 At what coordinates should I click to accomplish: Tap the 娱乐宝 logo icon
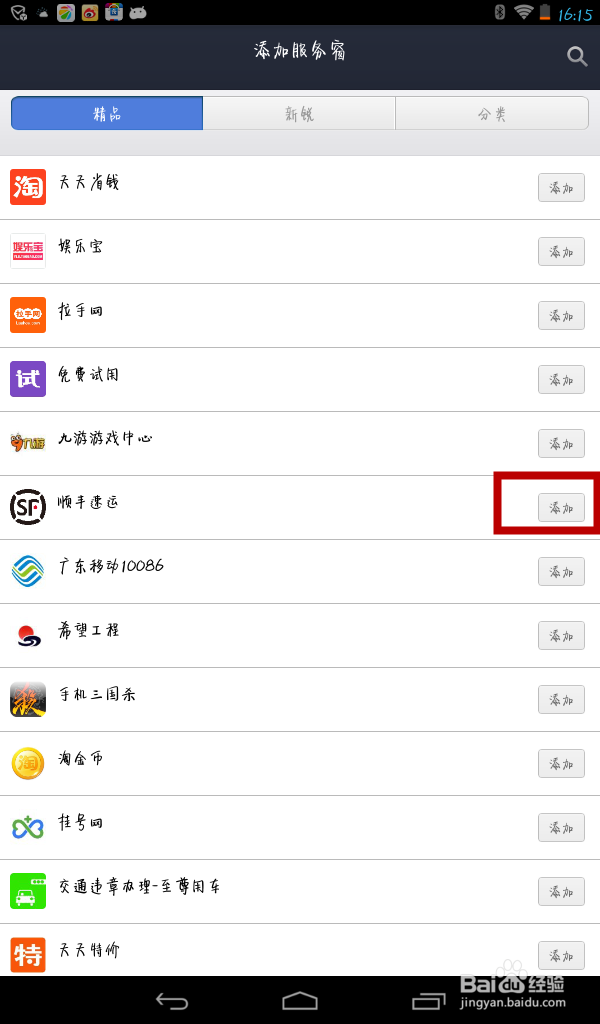pyautogui.click(x=28, y=251)
